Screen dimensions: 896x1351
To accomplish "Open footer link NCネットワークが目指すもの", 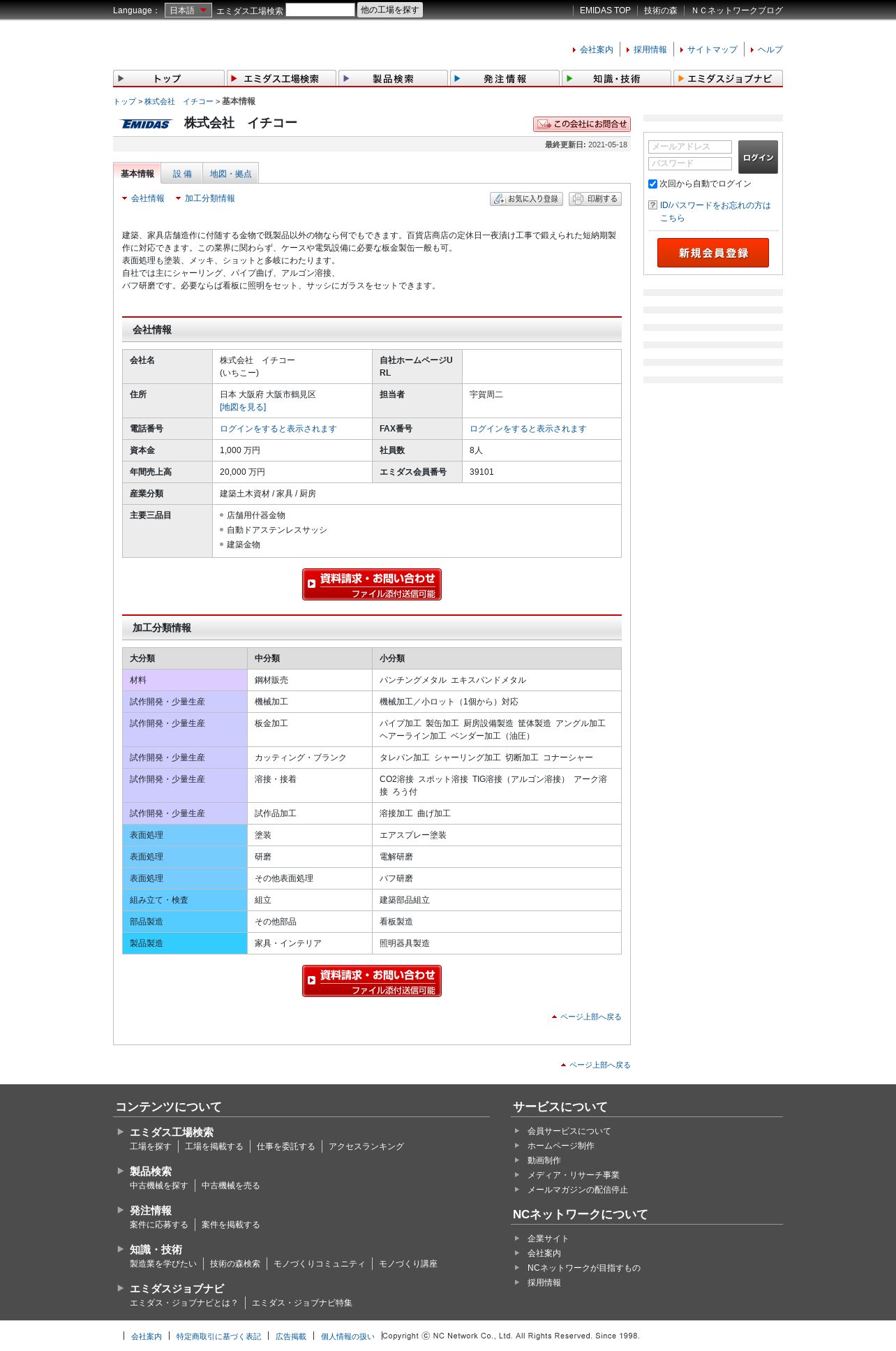I will (x=584, y=1268).
